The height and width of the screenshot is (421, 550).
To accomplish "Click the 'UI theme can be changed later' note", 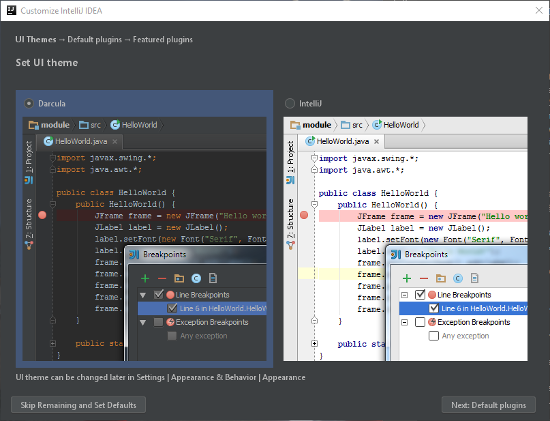I will pyautogui.click(x=160, y=377).
